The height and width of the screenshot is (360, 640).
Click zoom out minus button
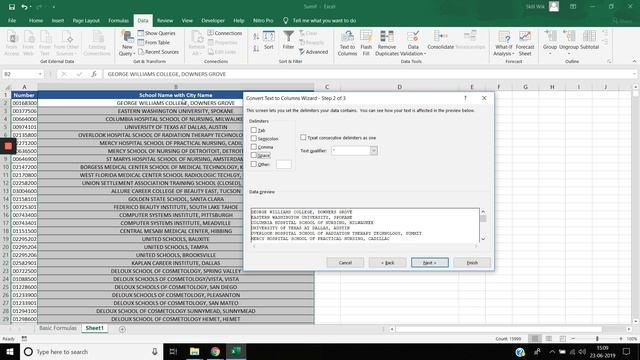(x=573, y=339)
